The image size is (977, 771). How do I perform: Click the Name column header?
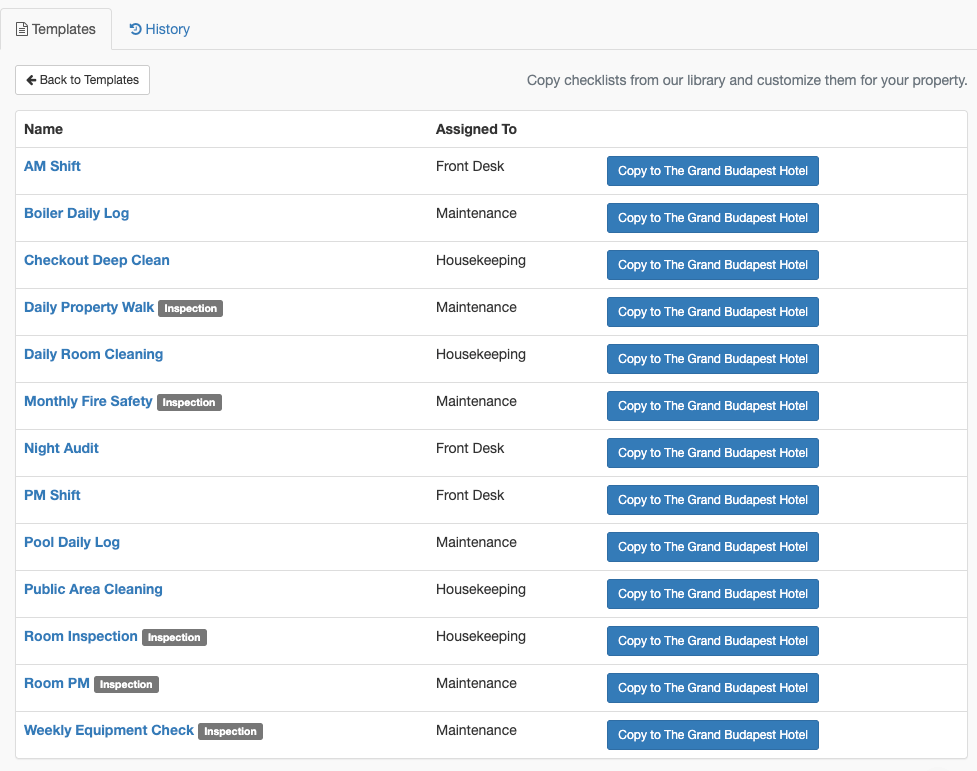[x=44, y=129]
